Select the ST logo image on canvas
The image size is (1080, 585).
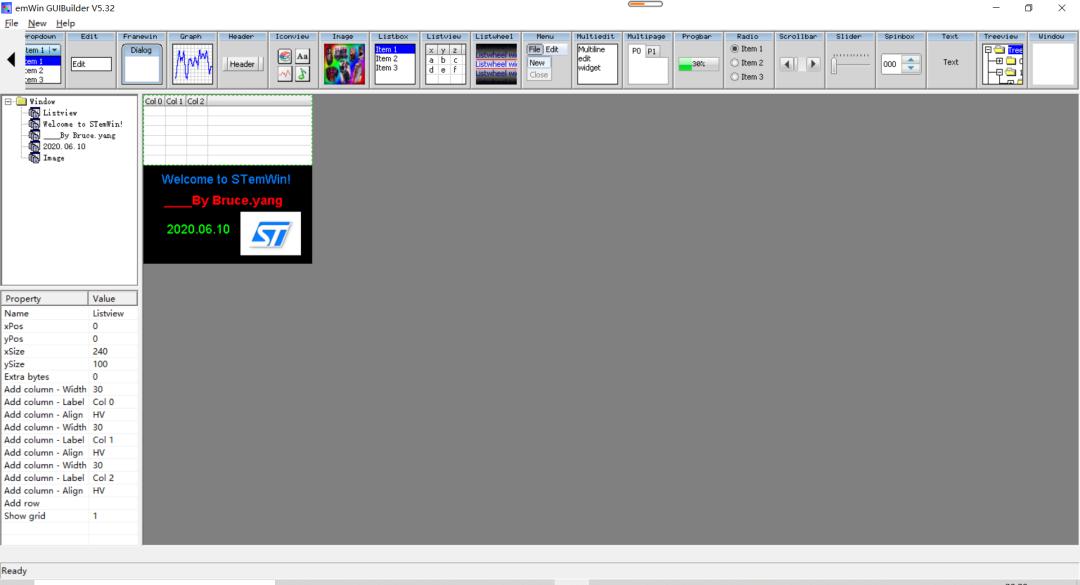coord(271,234)
